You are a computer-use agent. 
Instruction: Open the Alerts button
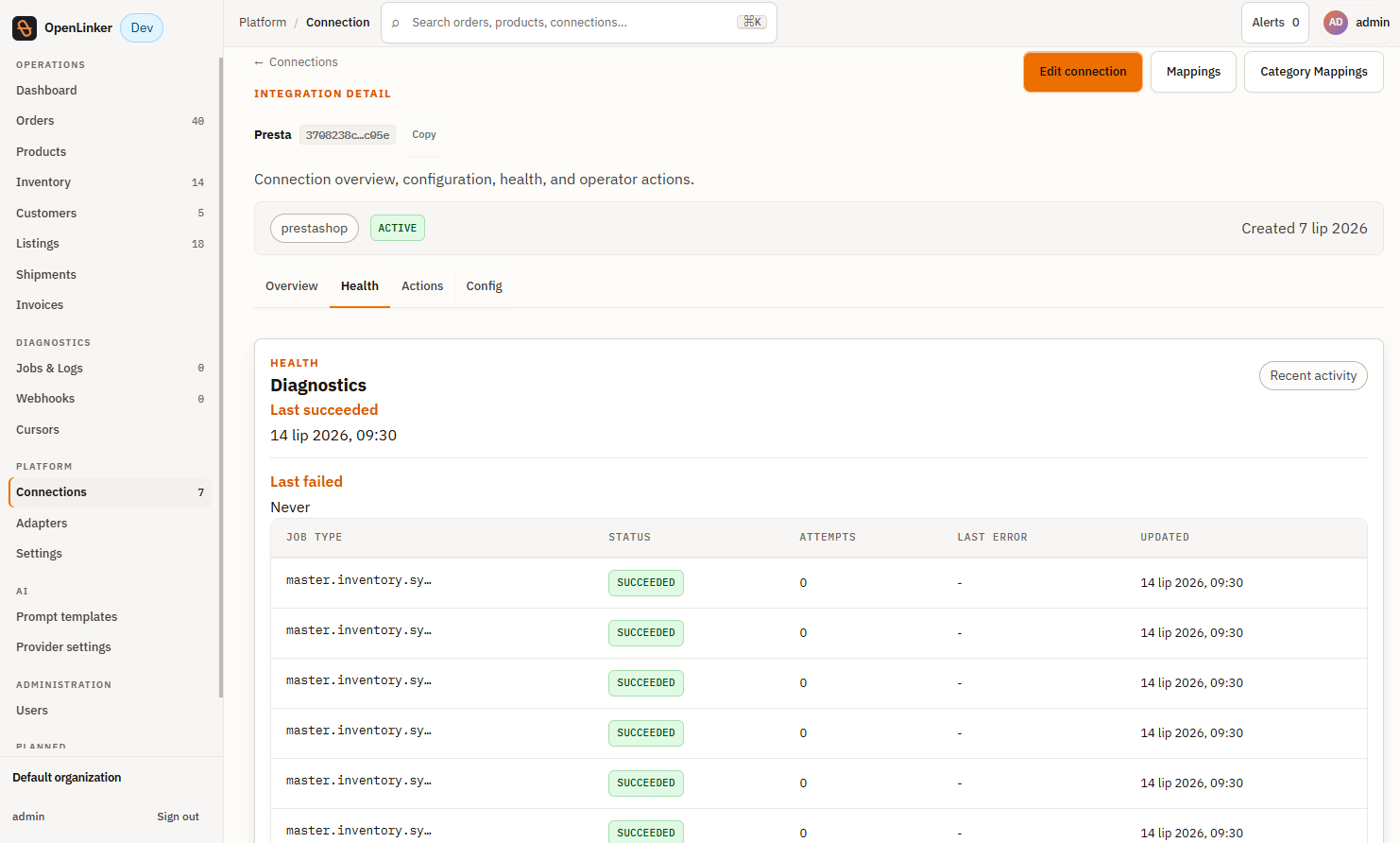[x=1275, y=23]
